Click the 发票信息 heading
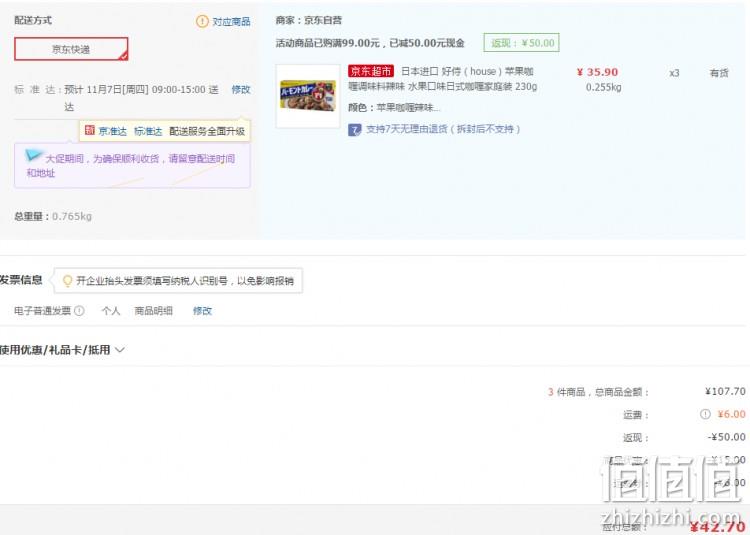Image resolution: width=750 pixels, height=535 pixels. coord(21,280)
